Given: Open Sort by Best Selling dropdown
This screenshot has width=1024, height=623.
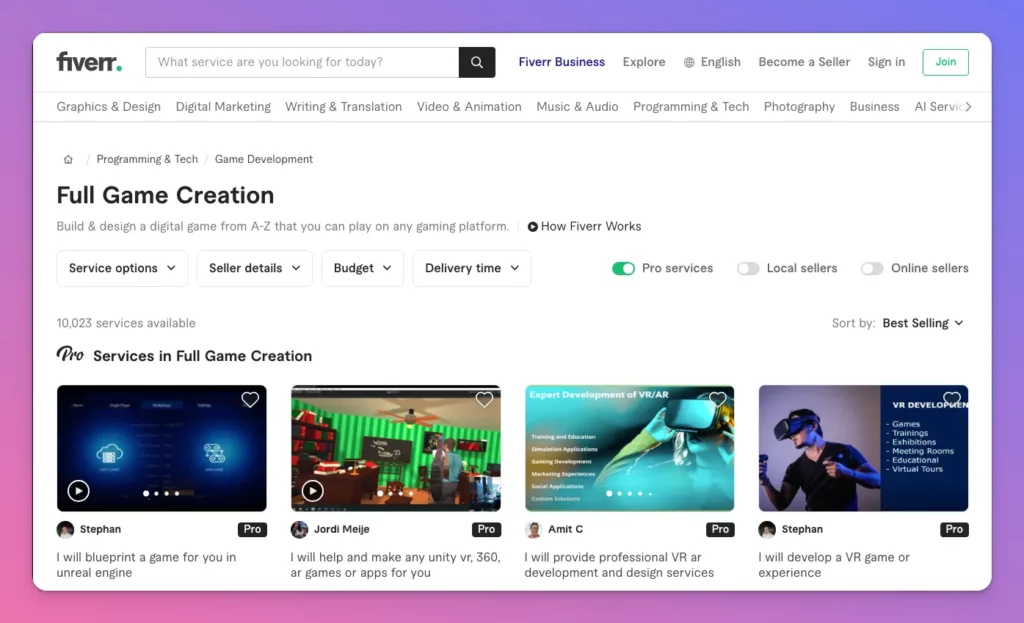Looking at the screenshot, I should coord(923,323).
